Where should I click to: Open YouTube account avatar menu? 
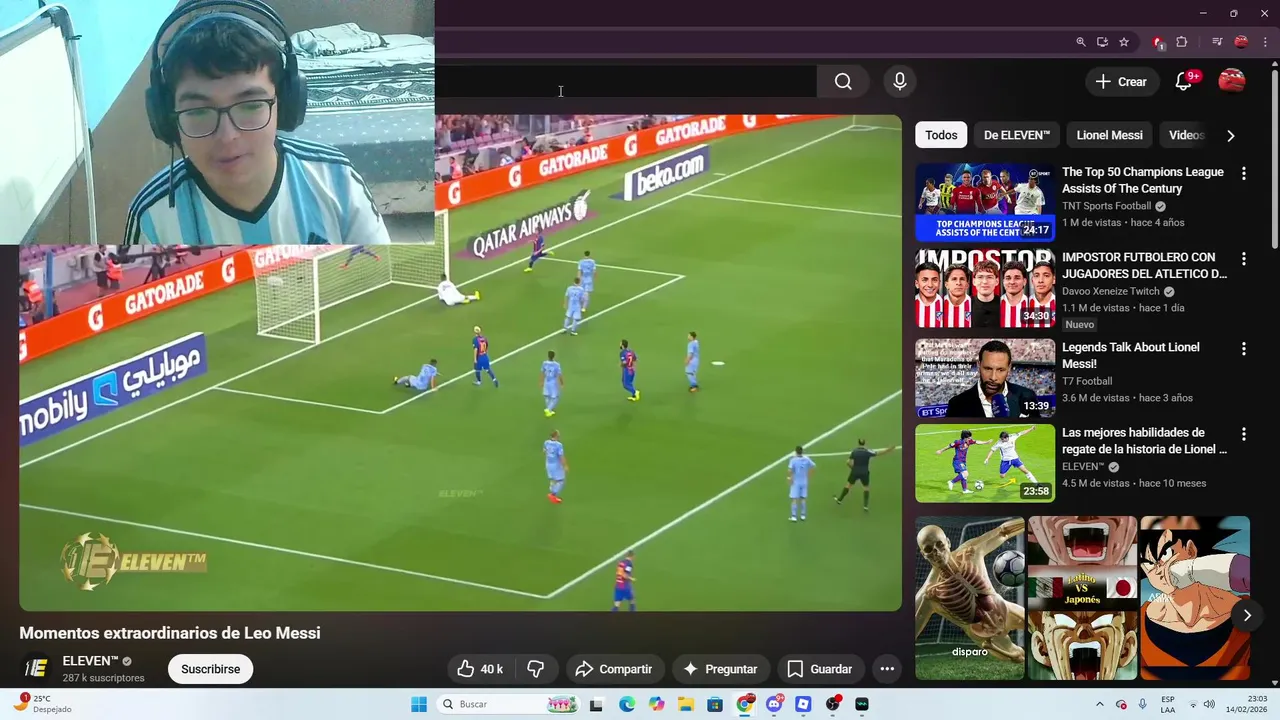click(1231, 82)
